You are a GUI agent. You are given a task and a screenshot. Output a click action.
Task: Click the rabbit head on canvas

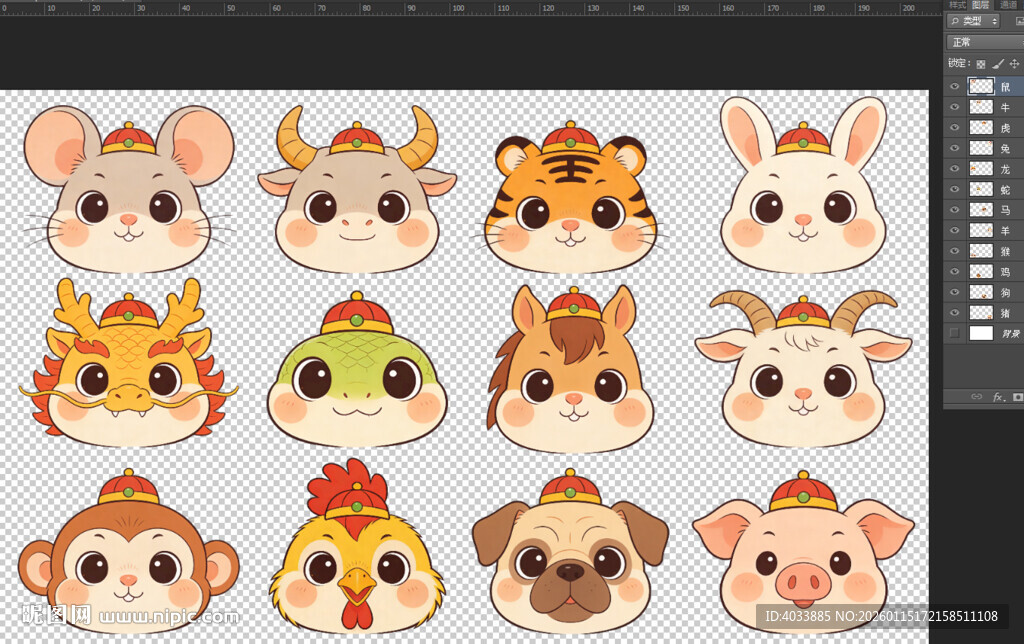coord(803,186)
